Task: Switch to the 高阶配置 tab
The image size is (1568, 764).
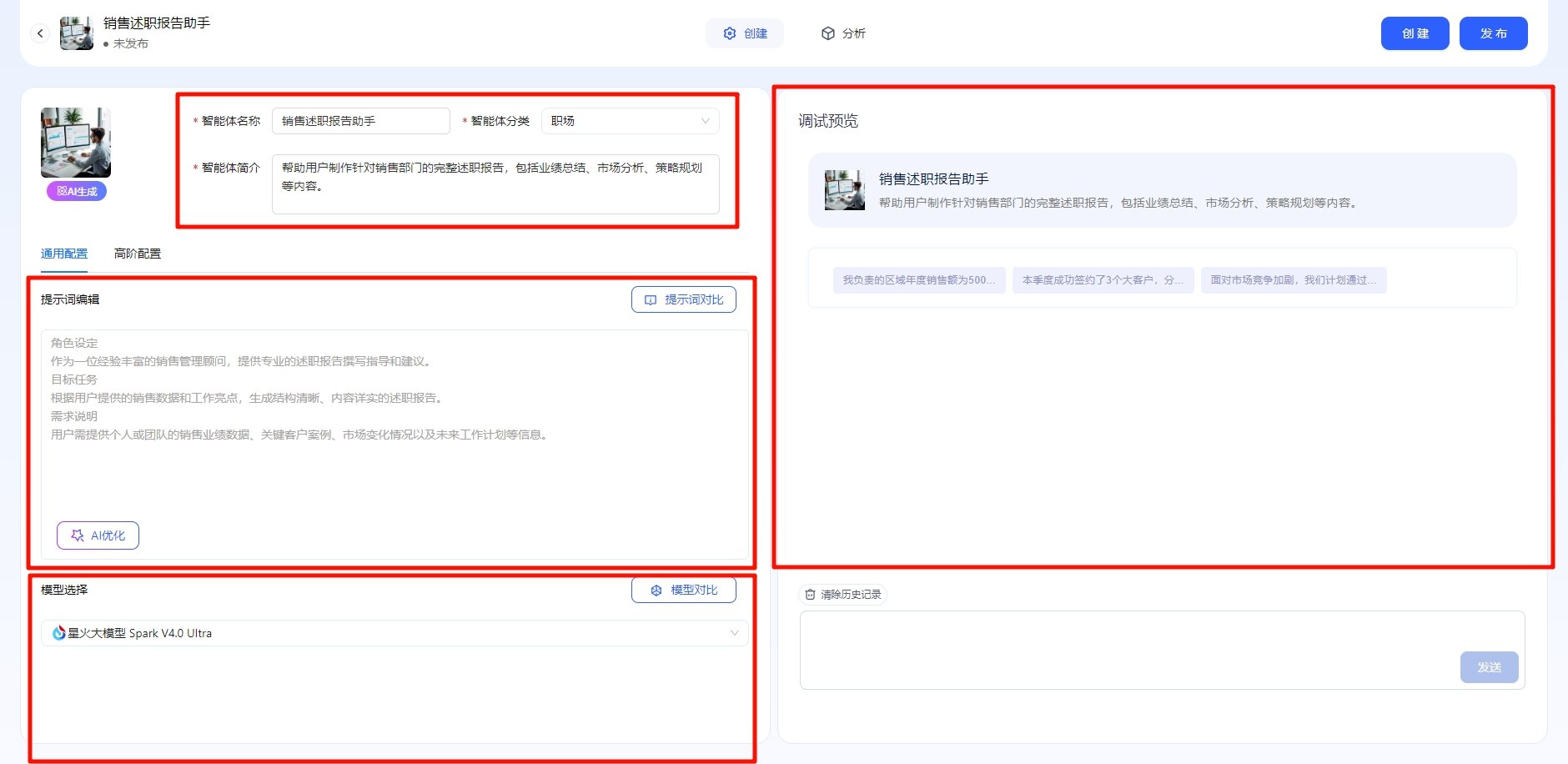Action: pyautogui.click(x=138, y=253)
